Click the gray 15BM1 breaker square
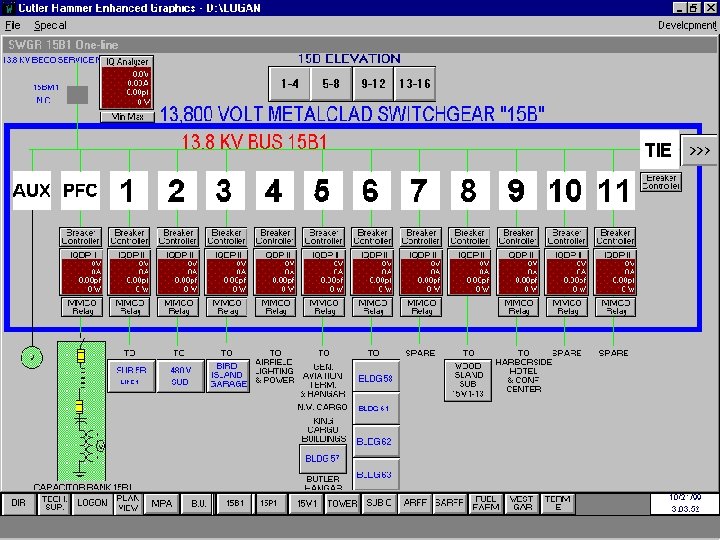This screenshot has height=540, width=720. 77,95
